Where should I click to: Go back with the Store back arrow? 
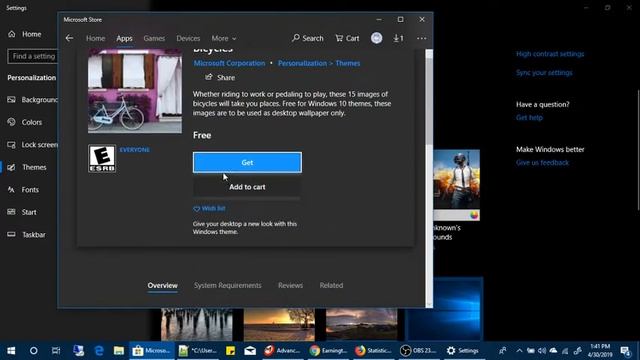pos(69,38)
